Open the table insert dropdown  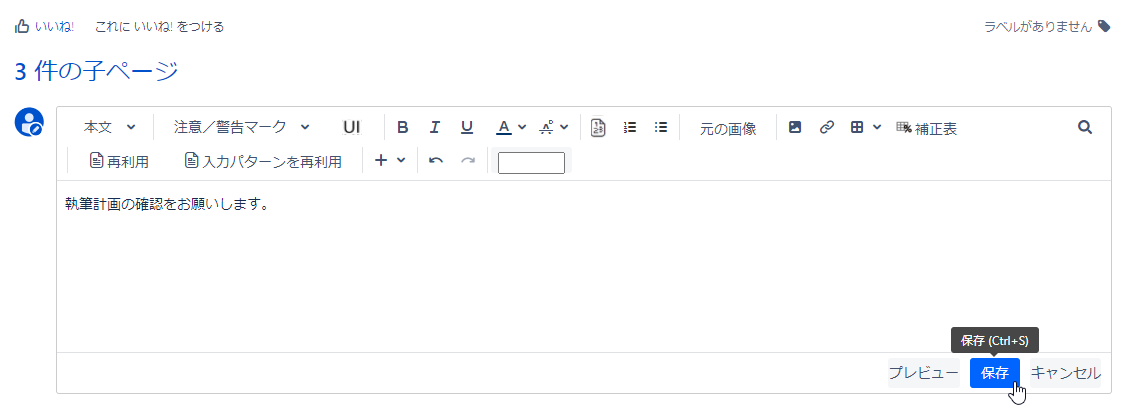click(866, 128)
